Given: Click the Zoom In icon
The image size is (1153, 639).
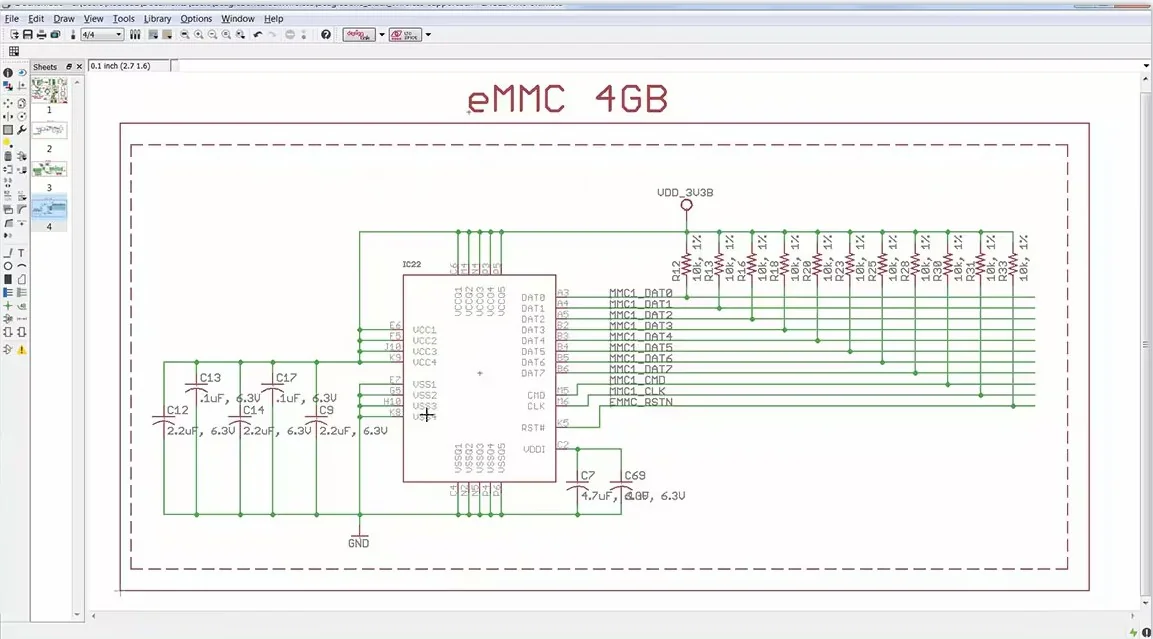Looking at the screenshot, I should [198, 34].
